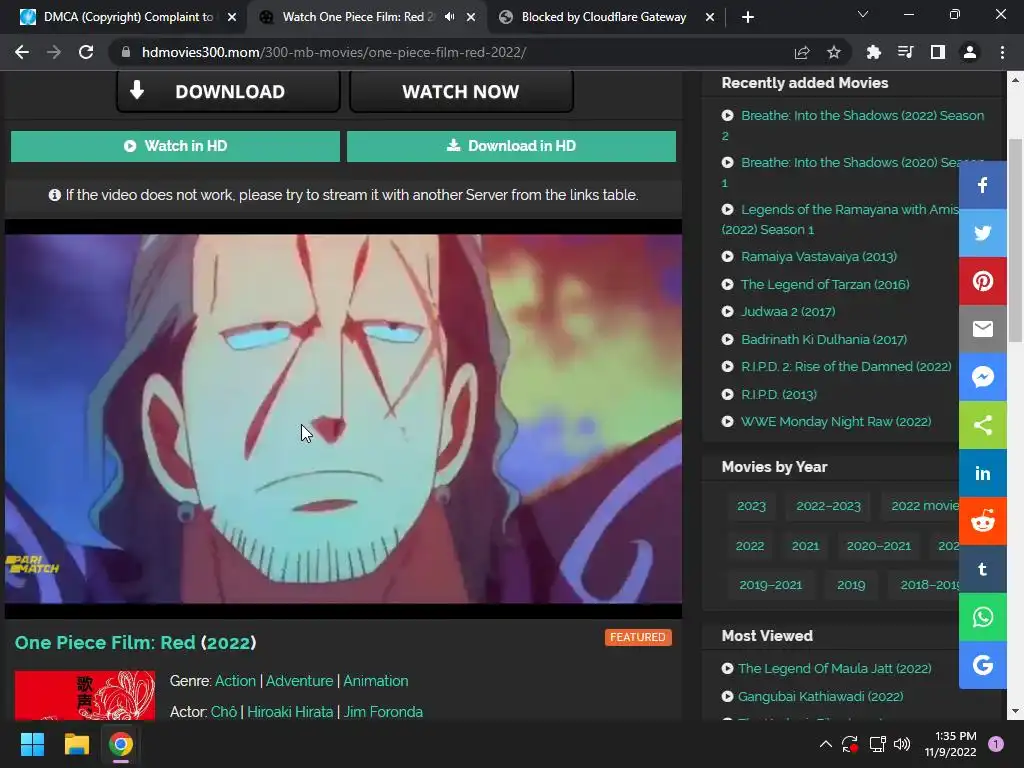Open Chrome profile icon
The image size is (1024, 768).
(x=970, y=52)
